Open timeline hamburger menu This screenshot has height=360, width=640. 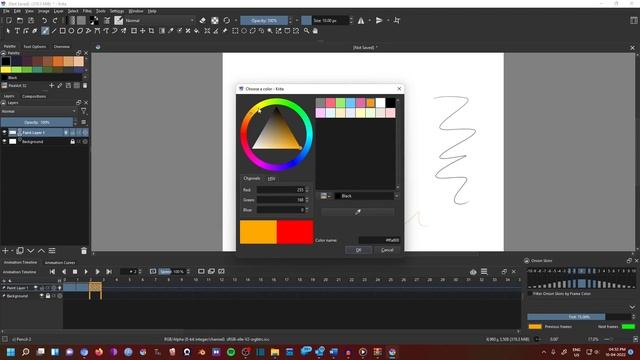pos(484,272)
